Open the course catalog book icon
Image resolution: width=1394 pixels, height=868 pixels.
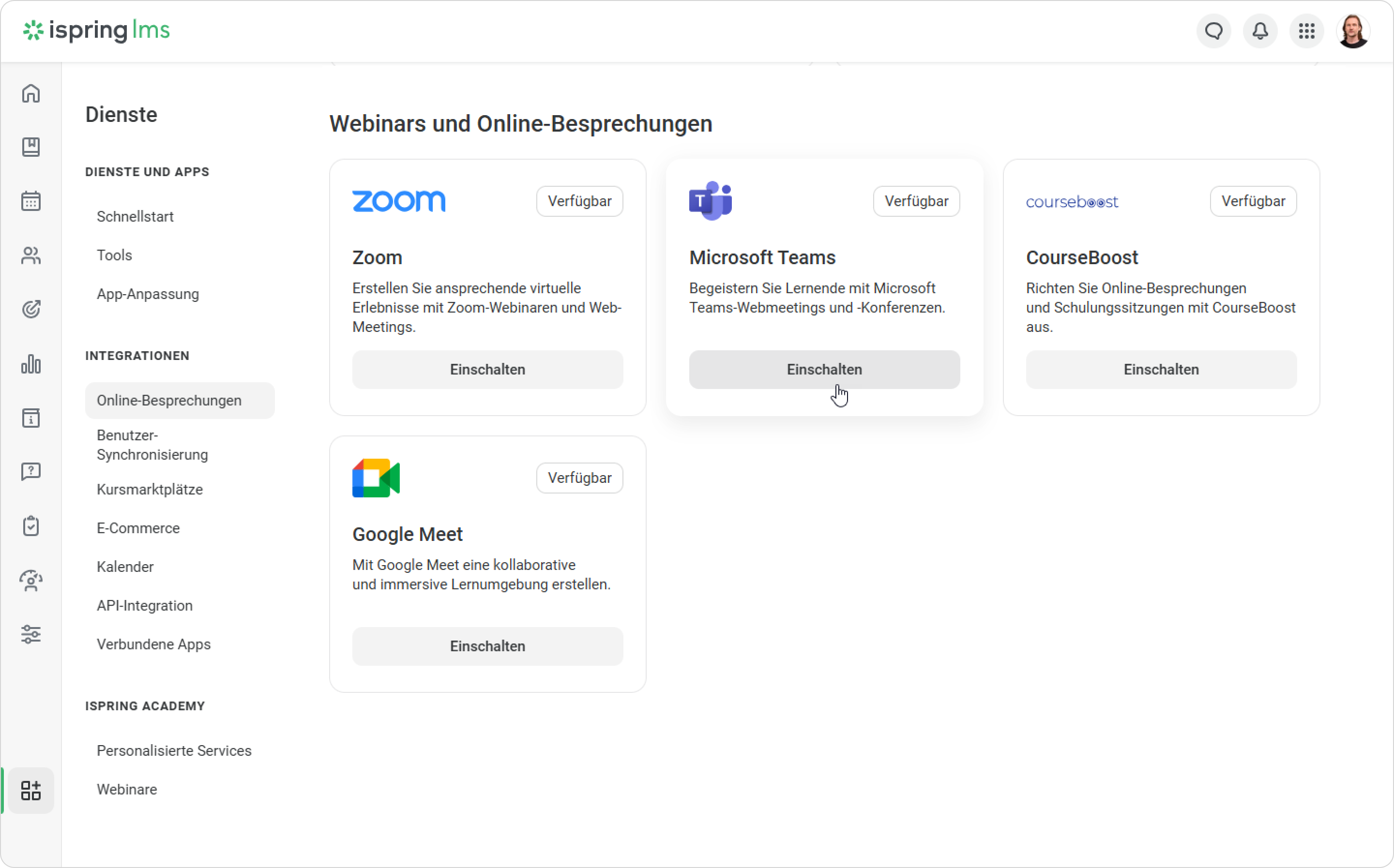tap(31, 147)
